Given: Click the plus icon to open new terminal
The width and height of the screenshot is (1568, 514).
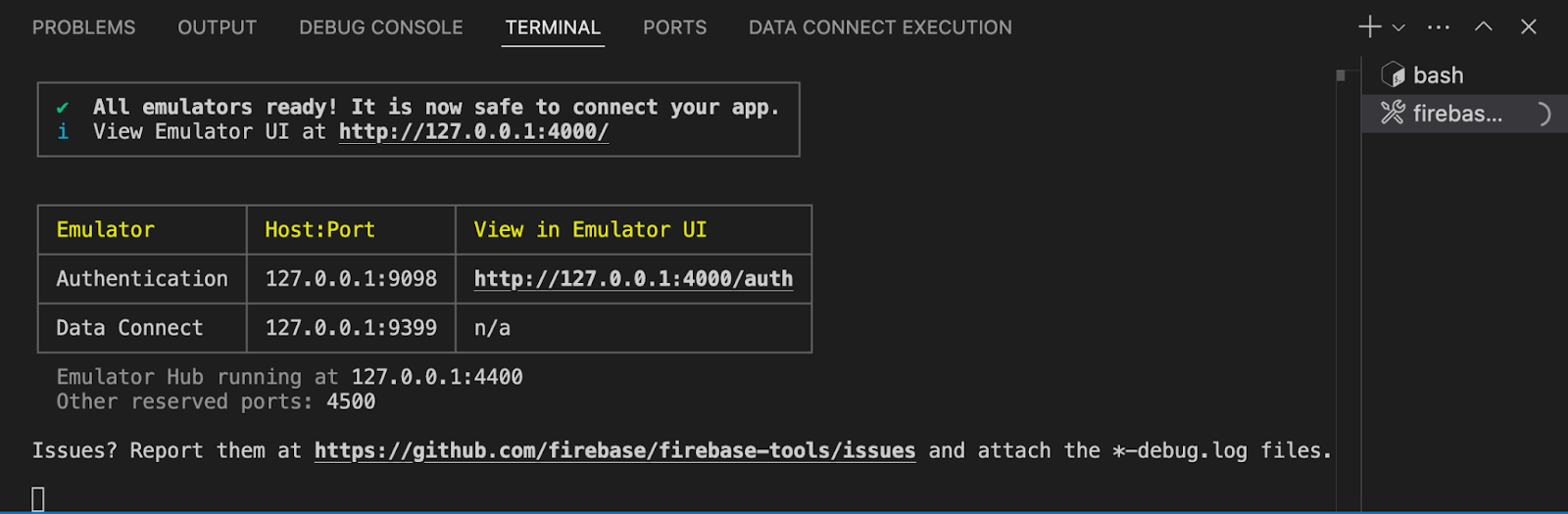Looking at the screenshot, I should tap(1369, 27).
